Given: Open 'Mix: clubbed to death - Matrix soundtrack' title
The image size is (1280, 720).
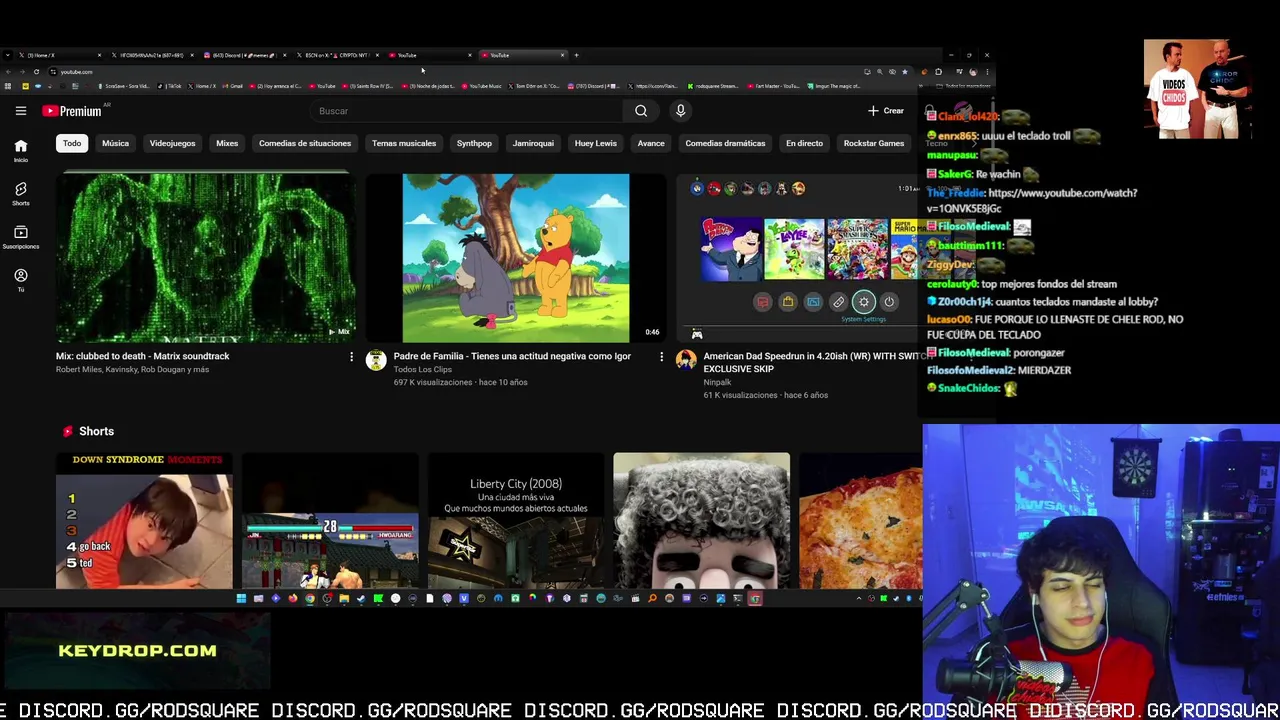Looking at the screenshot, I should [143, 356].
